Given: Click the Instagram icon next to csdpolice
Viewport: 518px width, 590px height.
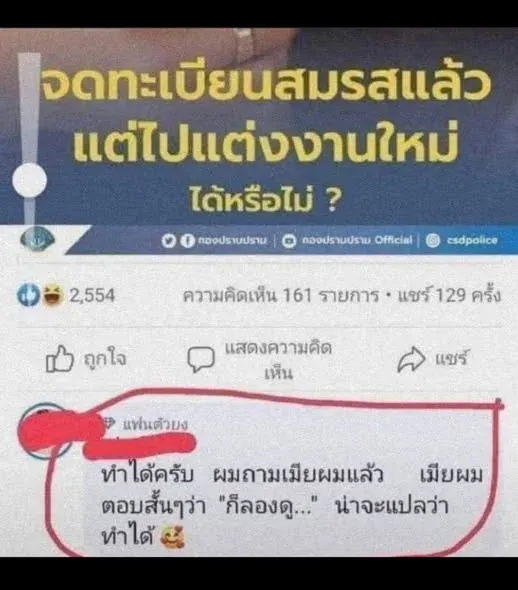Looking at the screenshot, I should coord(433,240).
